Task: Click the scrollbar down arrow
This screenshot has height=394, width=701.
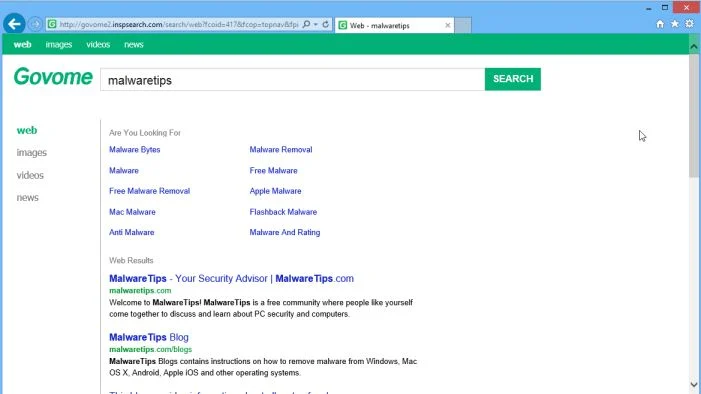Action: point(694,385)
